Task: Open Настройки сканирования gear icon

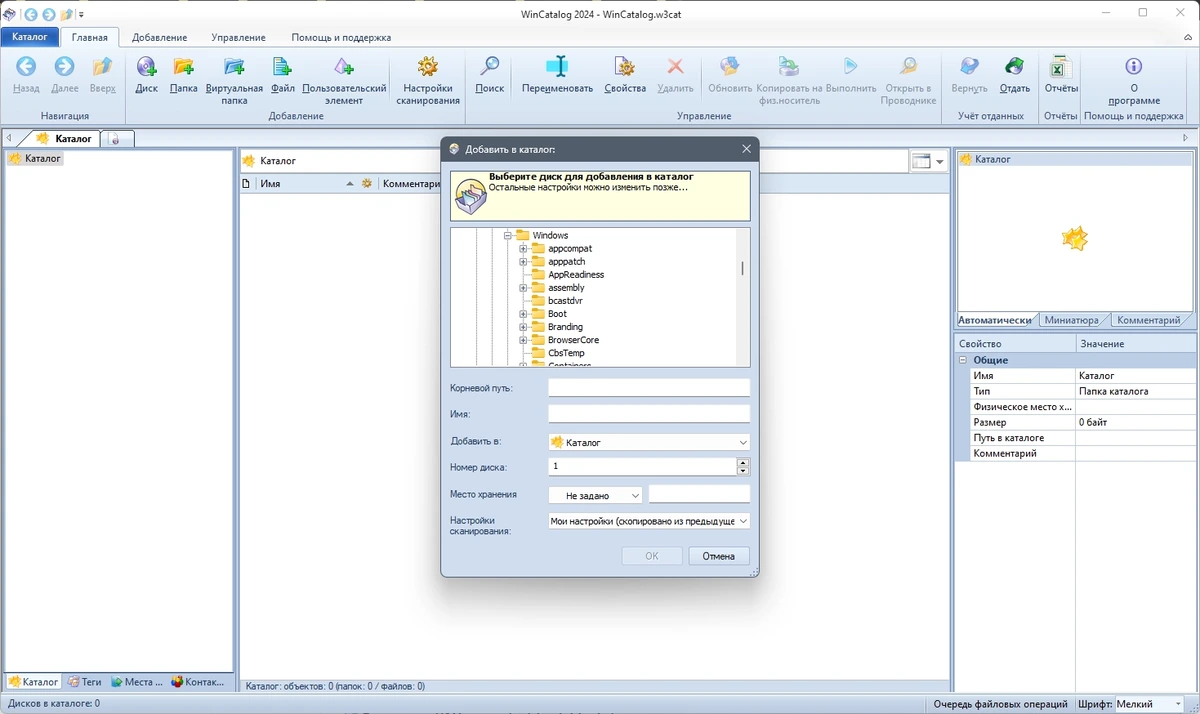Action: (x=428, y=67)
